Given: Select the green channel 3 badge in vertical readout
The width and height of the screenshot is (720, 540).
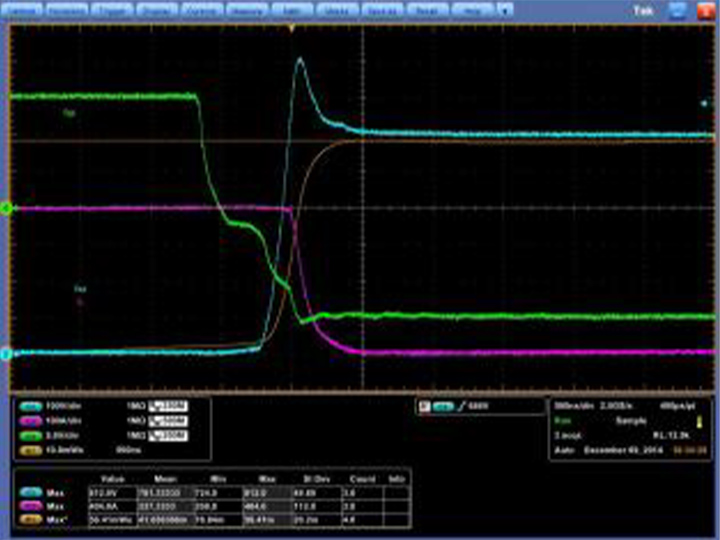Looking at the screenshot, I should (31, 435).
